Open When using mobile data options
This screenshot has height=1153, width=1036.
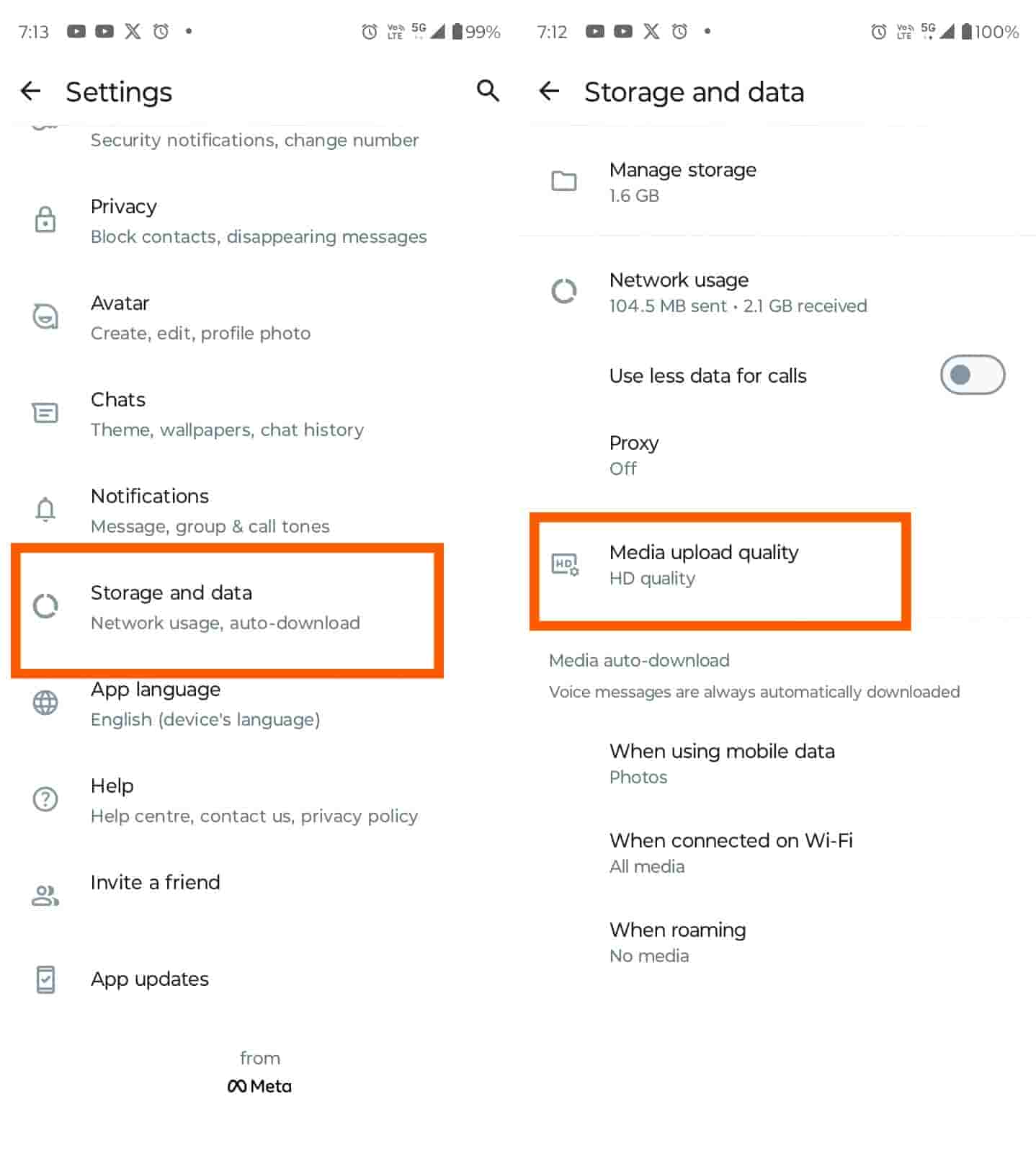coord(722,763)
